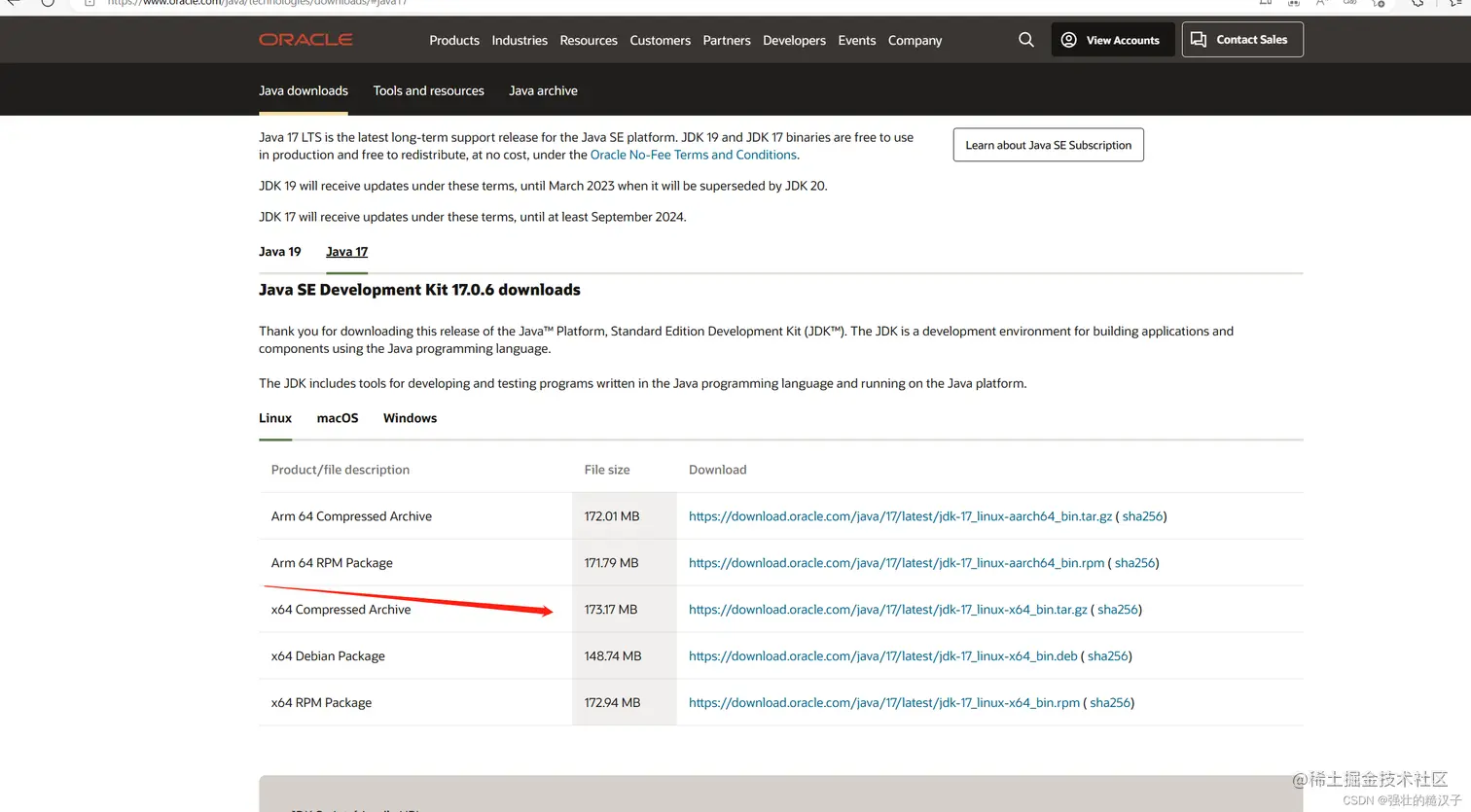Open the Partners menu
The image size is (1471, 812).
(x=727, y=40)
